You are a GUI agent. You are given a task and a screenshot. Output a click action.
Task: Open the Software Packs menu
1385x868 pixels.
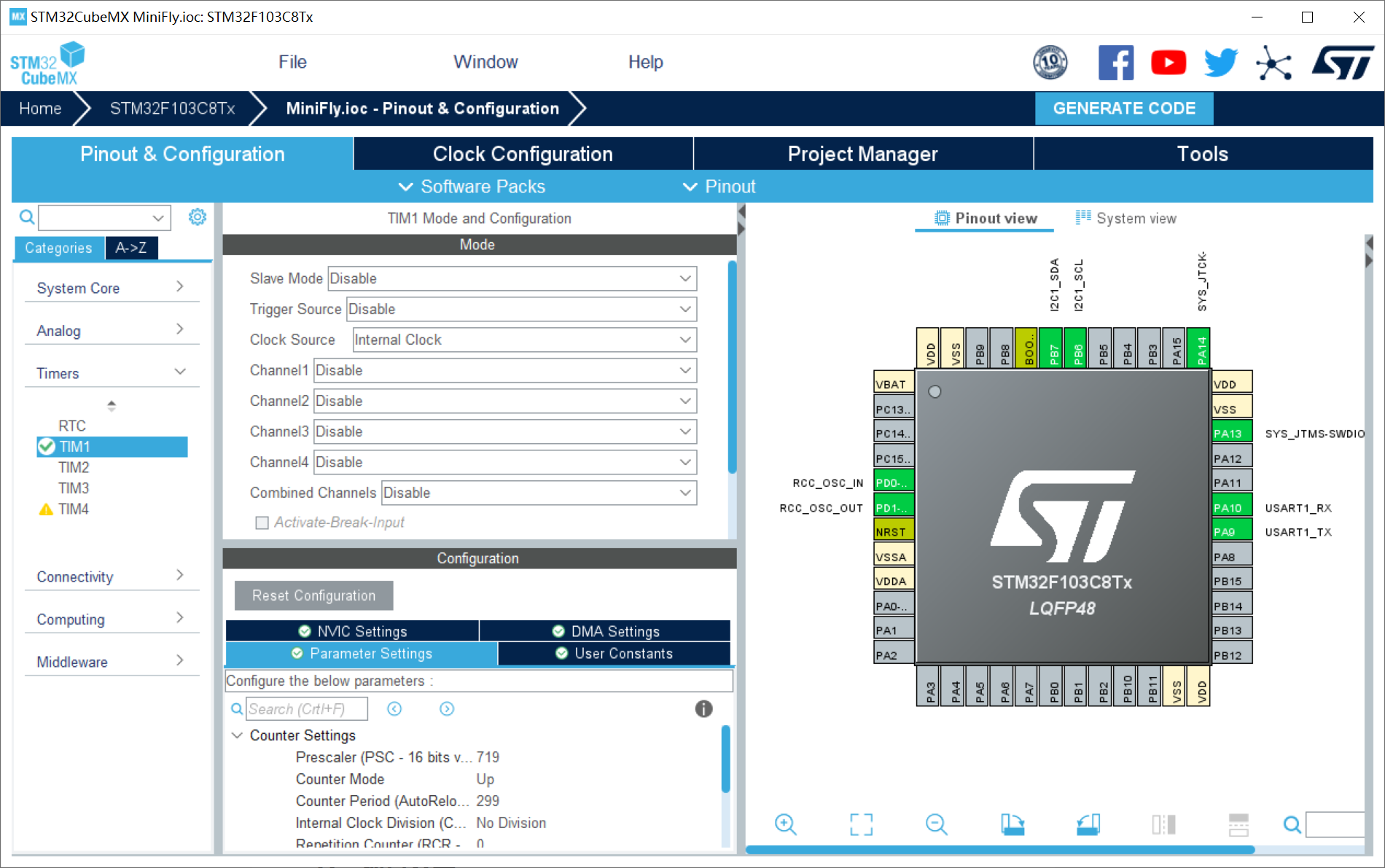pyautogui.click(x=472, y=187)
